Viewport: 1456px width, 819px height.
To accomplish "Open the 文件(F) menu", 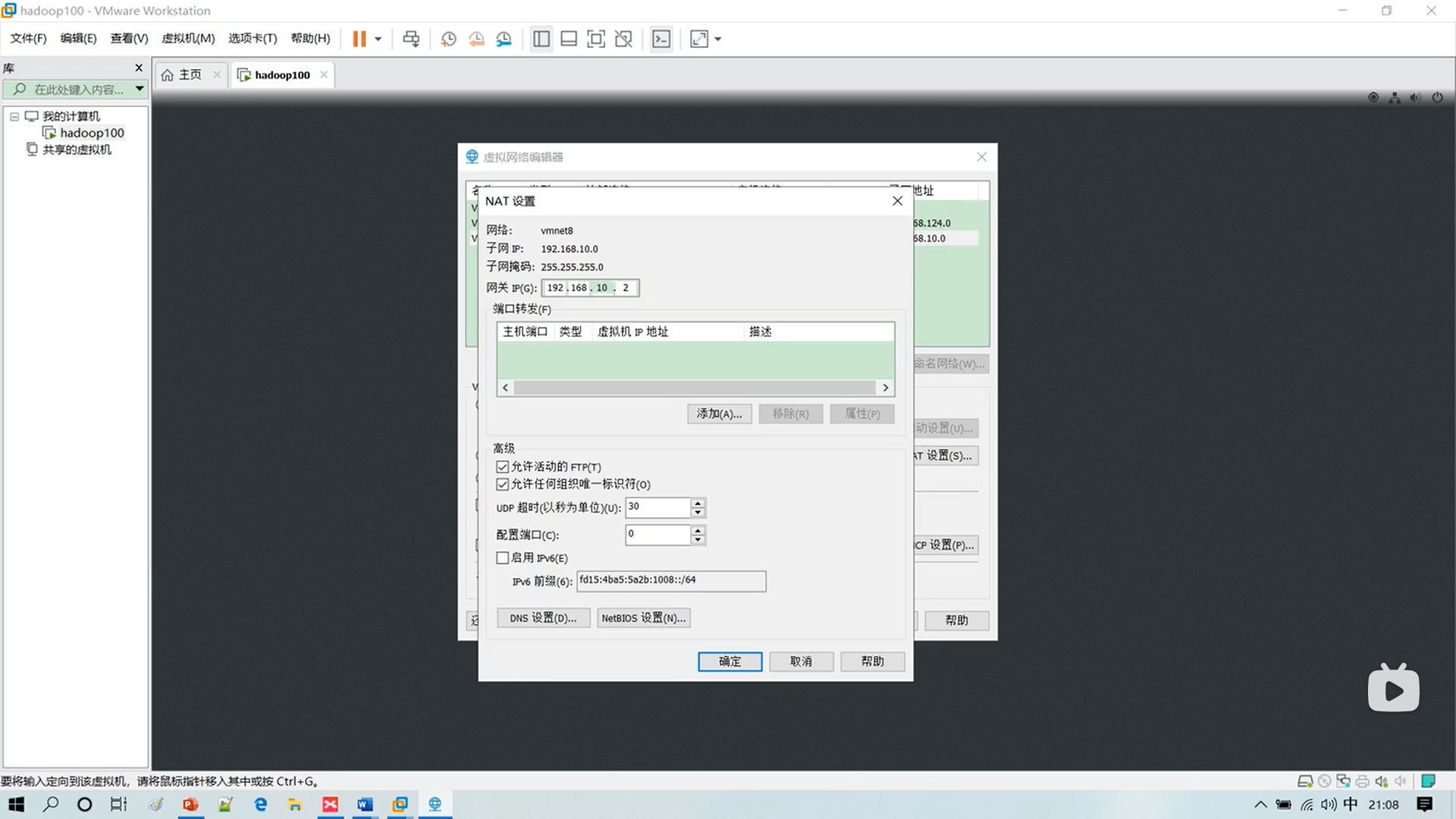I will [28, 38].
